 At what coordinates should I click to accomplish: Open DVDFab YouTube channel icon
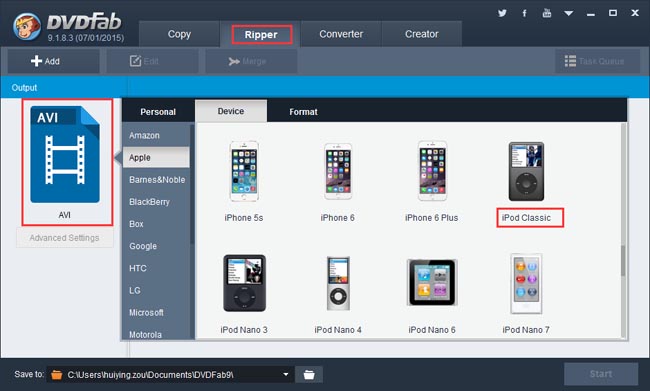pyautogui.click(x=547, y=13)
